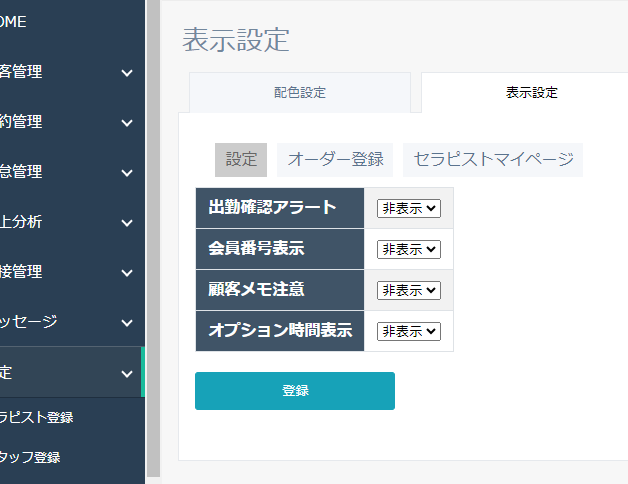Image resolution: width=628 pixels, height=484 pixels.
Task: Open the HOME sidebar item
Action: coord(13,22)
